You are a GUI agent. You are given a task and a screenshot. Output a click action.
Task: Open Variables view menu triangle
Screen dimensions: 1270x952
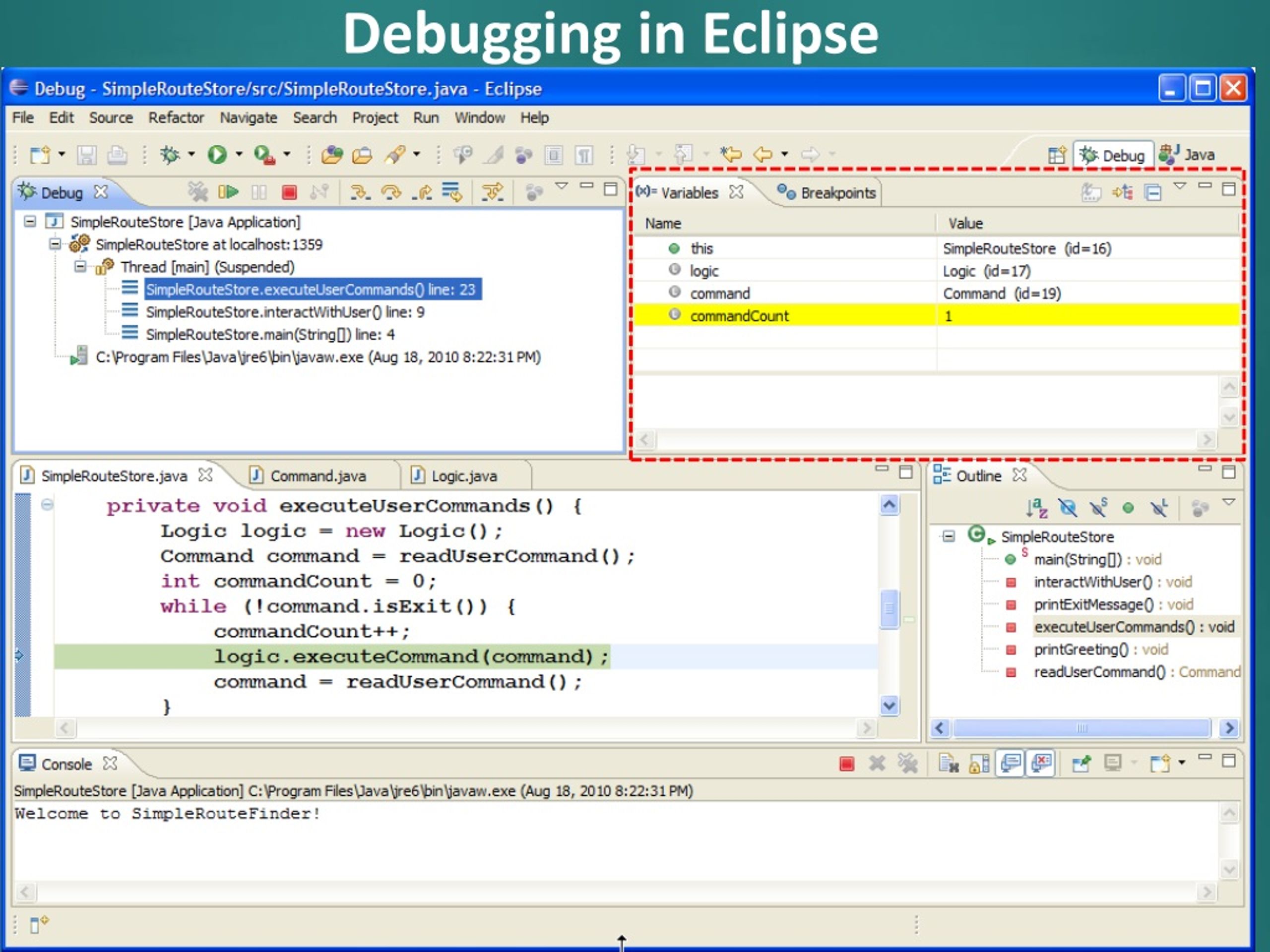pyautogui.click(x=1180, y=186)
